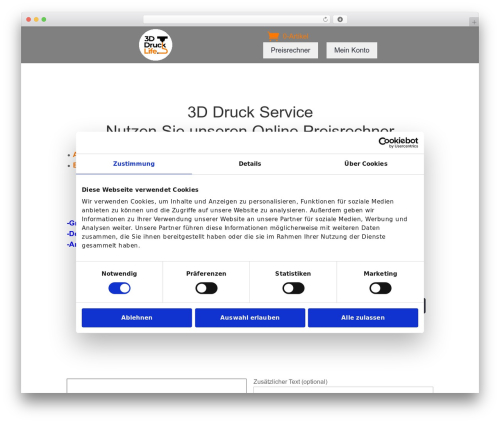The height and width of the screenshot is (423, 500).
Task: Open the shopping cart icon
Action: (273, 36)
